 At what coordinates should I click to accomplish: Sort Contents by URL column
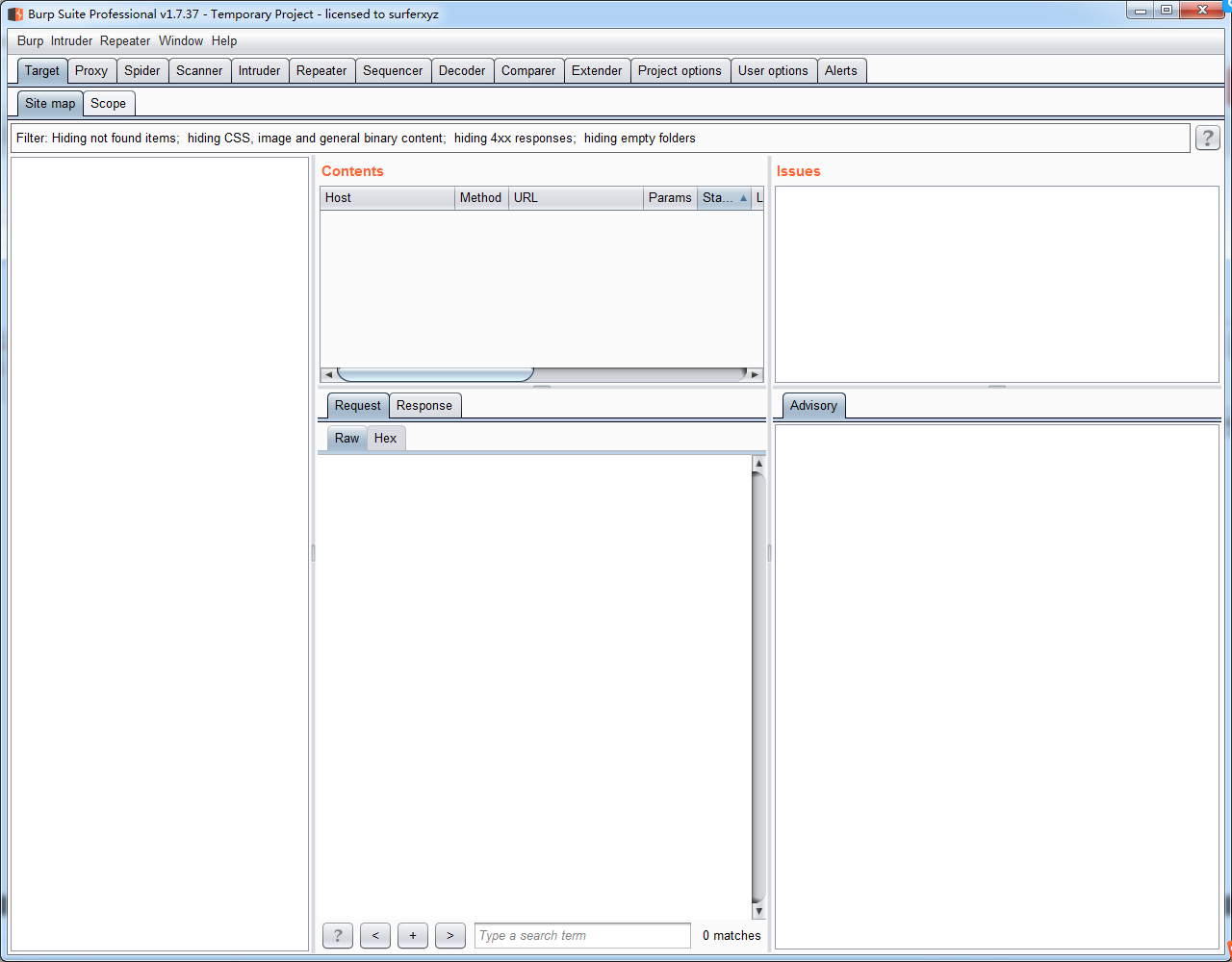576,198
